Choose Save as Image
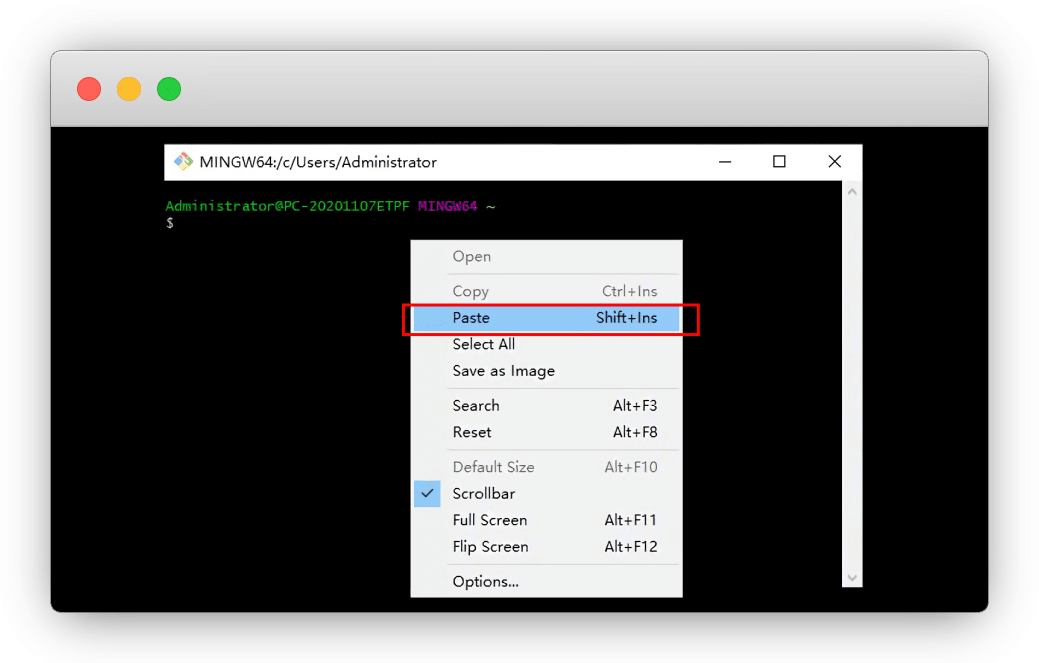Viewport: 1039px width, 663px height. pyautogui.click(x=503, y=371)
